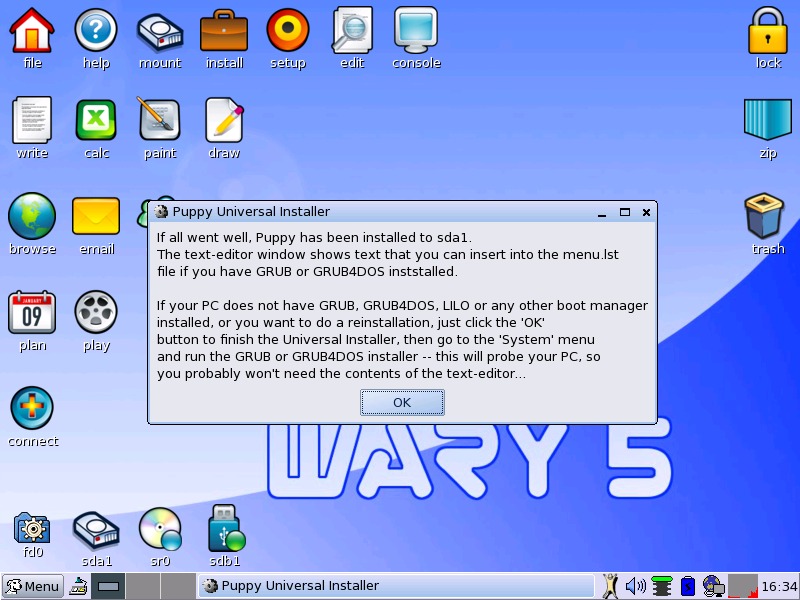The width and height of the screenshot is (800, 600).
Task: Launch the paint application icon
Action: 160,122
